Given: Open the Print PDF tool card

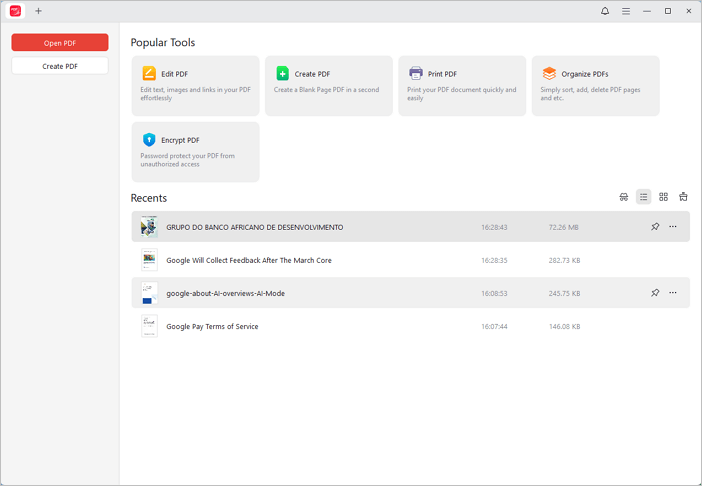Looking at the screenshot, I should pos(462,86).
